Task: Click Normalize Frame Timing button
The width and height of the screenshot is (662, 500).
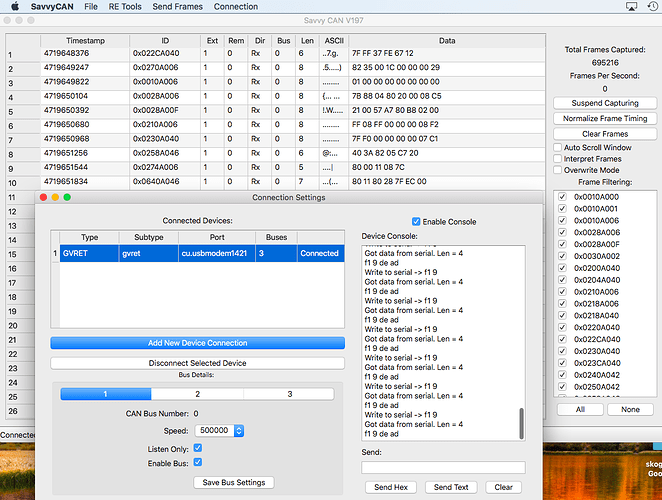Action: click(x=605, y=119)
